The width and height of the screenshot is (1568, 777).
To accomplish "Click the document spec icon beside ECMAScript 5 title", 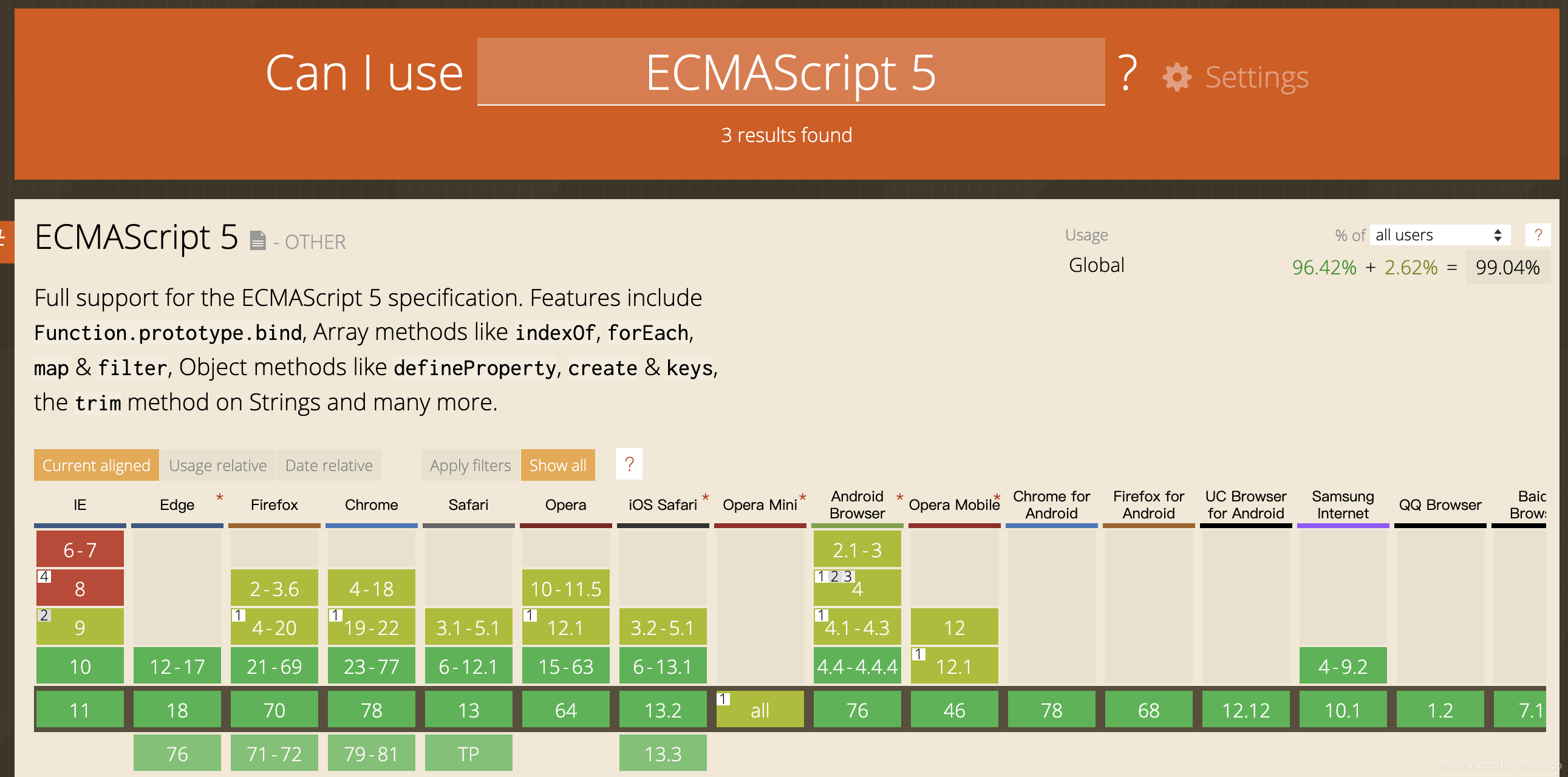I will coord(257,241).
